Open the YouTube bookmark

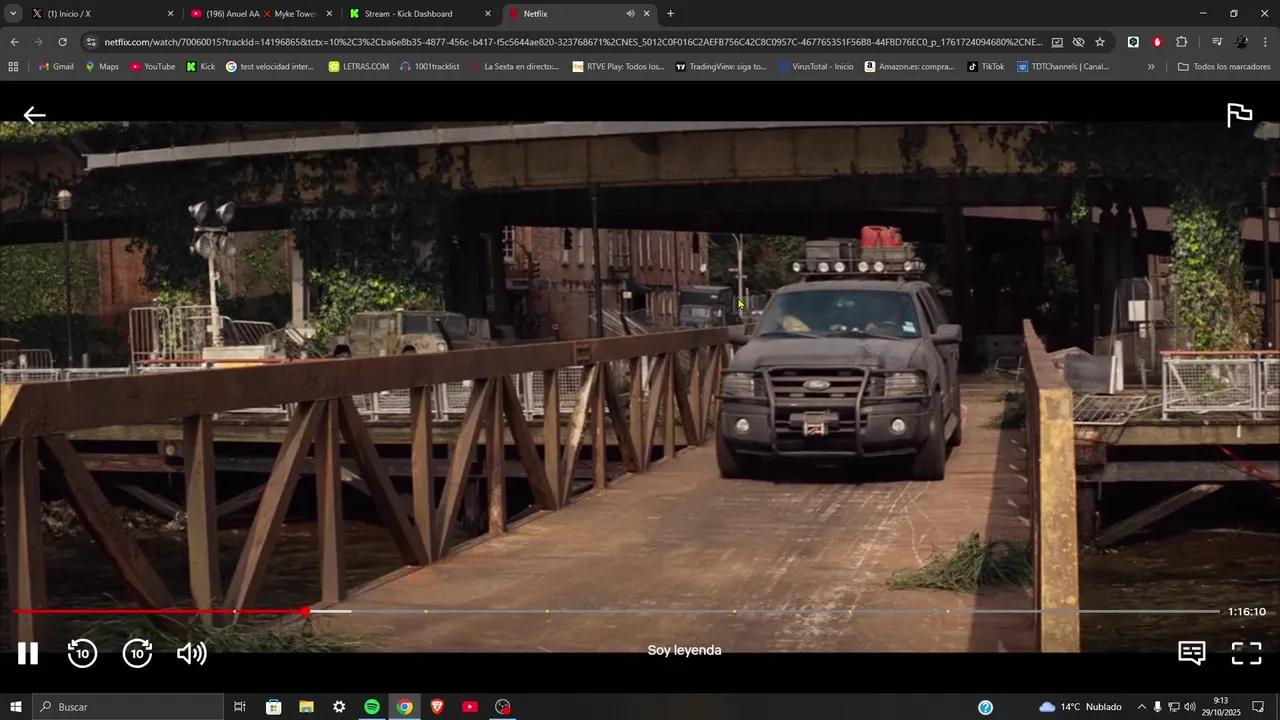[153, 66]
